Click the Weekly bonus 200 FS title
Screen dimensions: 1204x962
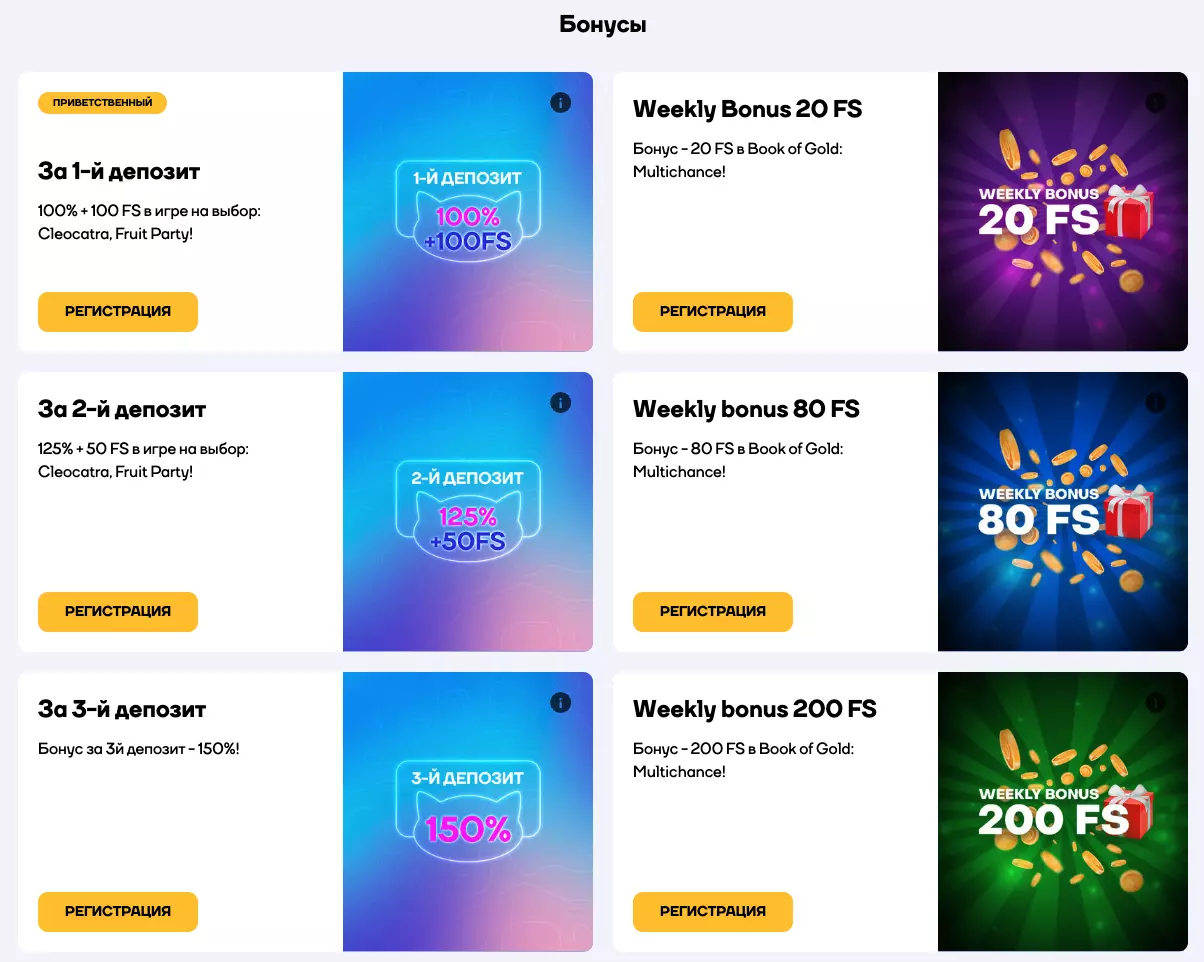point(754,709)
